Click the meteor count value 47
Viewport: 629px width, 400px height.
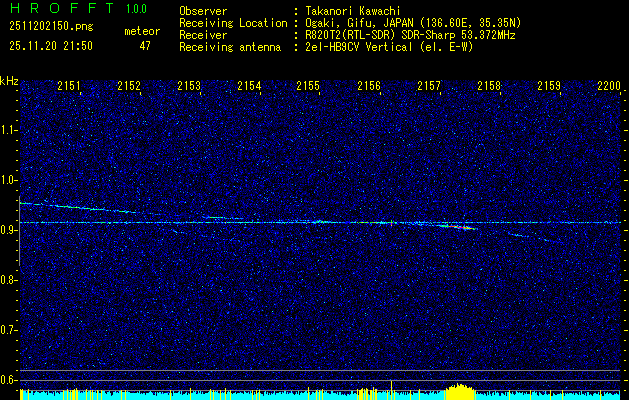pos(145,46)
